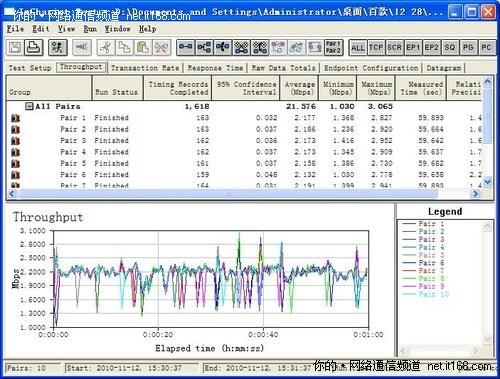Toggle the PC filter button

click(486, 48)
